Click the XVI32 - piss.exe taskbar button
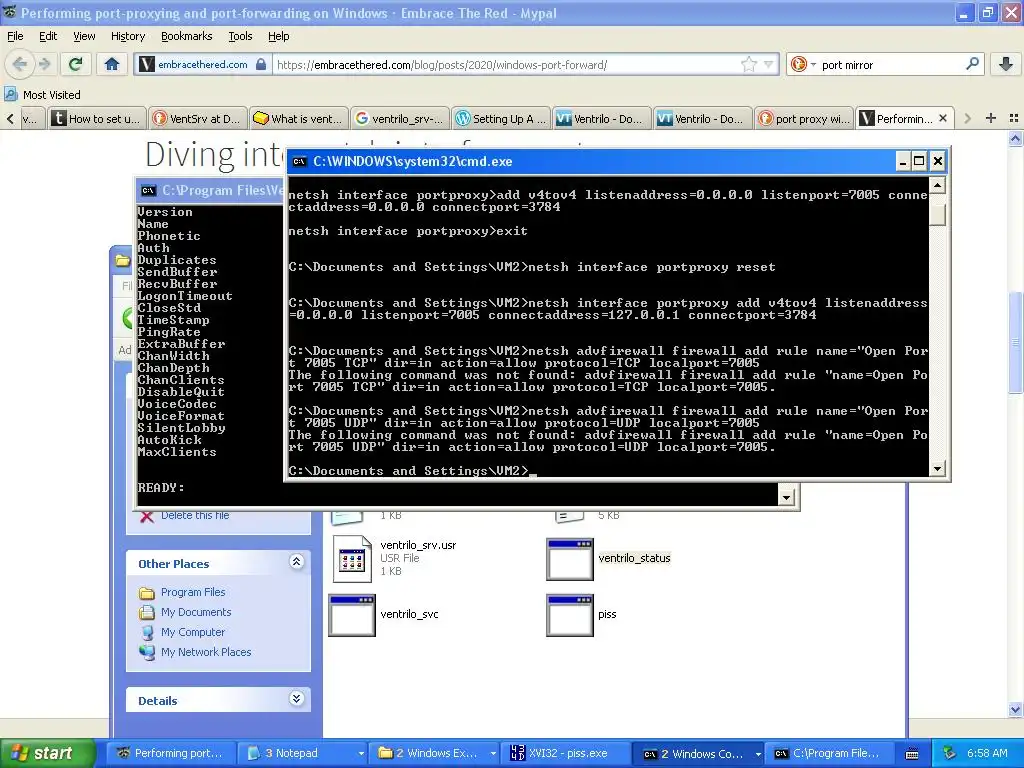The image size is (1024, 768). [x=565, y=753]
